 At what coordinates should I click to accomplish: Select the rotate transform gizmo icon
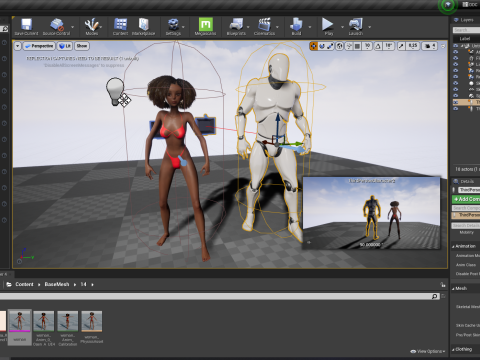click(322, 46)
